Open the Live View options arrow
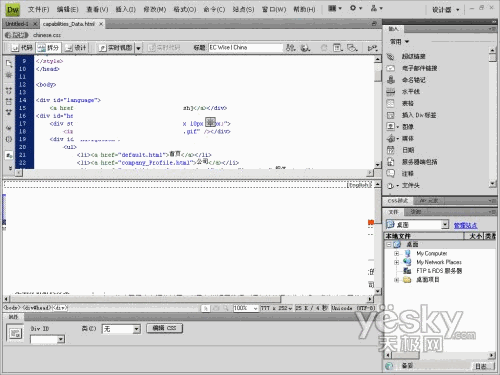 138,48
